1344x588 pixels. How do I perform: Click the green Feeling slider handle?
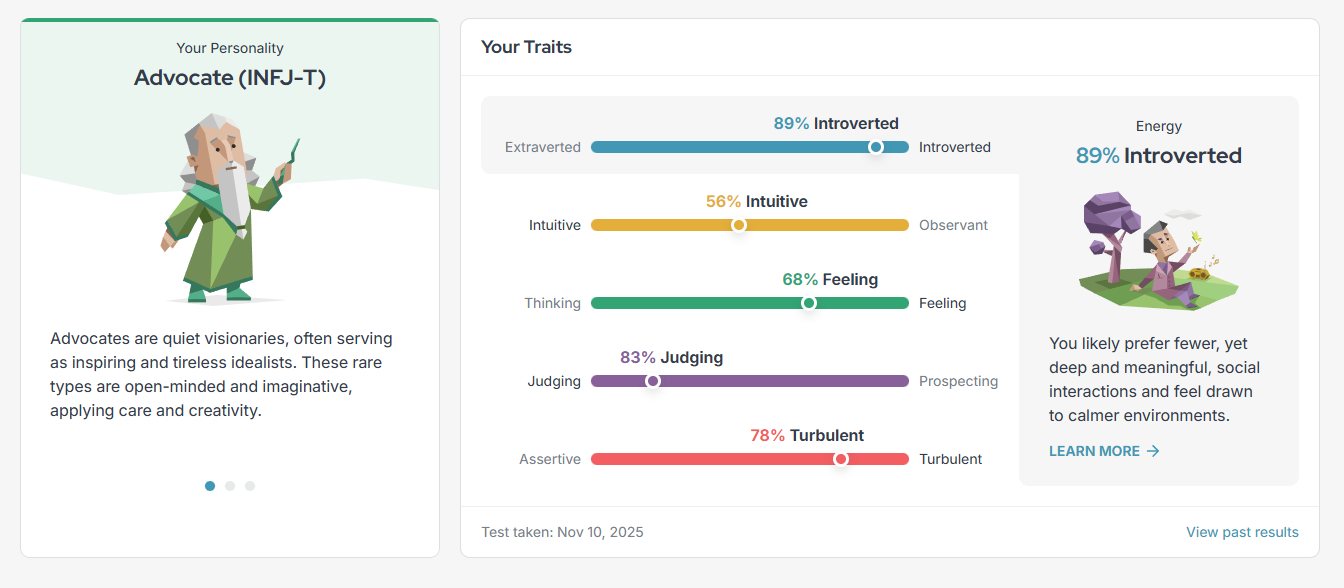pos(809,303)
